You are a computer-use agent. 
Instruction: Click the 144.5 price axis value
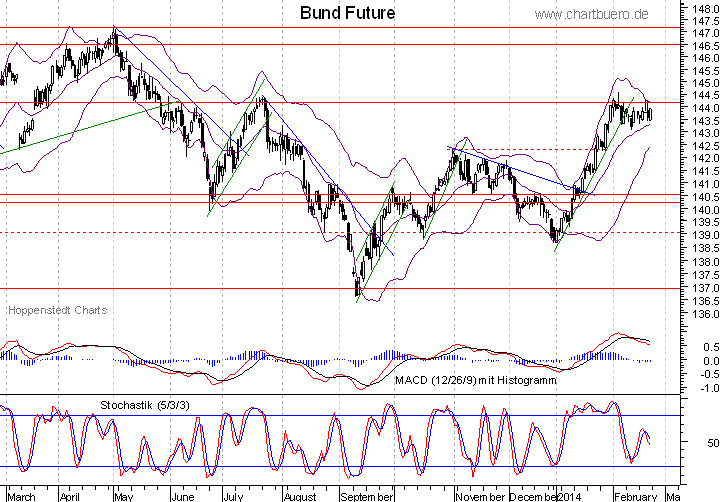(706, 95)
